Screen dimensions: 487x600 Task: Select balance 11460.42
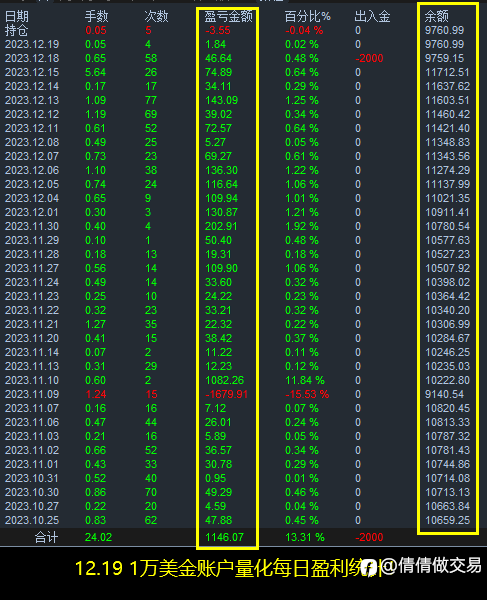click(x=448, y=114)
